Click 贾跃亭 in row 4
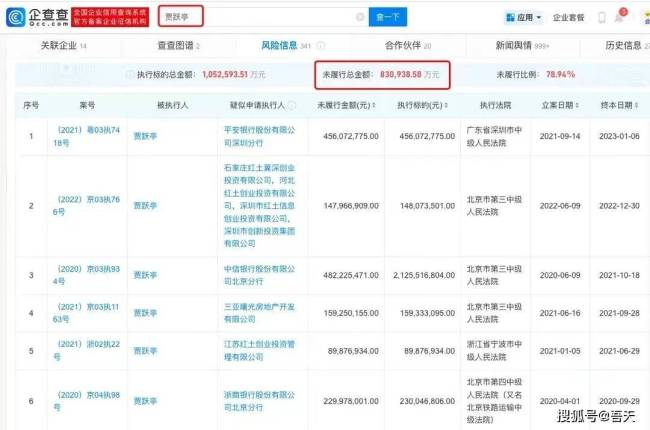 coord(145,313)
